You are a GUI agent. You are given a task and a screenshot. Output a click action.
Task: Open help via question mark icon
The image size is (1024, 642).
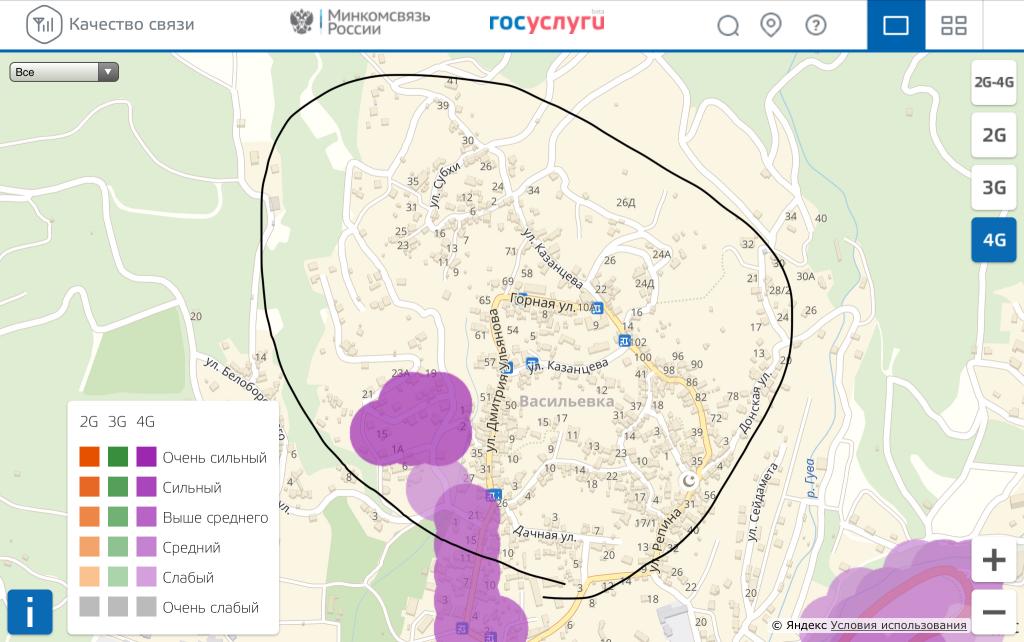click(816, 25)
